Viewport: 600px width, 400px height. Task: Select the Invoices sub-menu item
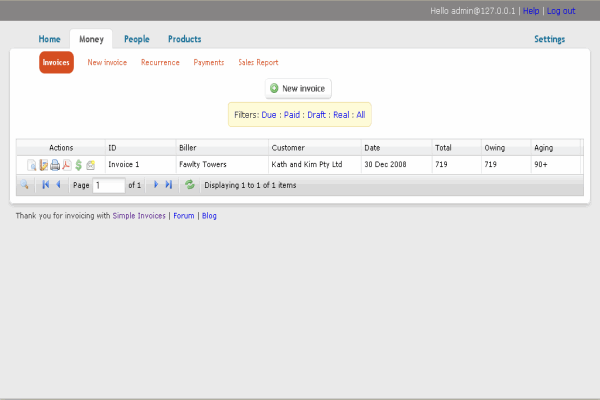click(x=56, y=62)
